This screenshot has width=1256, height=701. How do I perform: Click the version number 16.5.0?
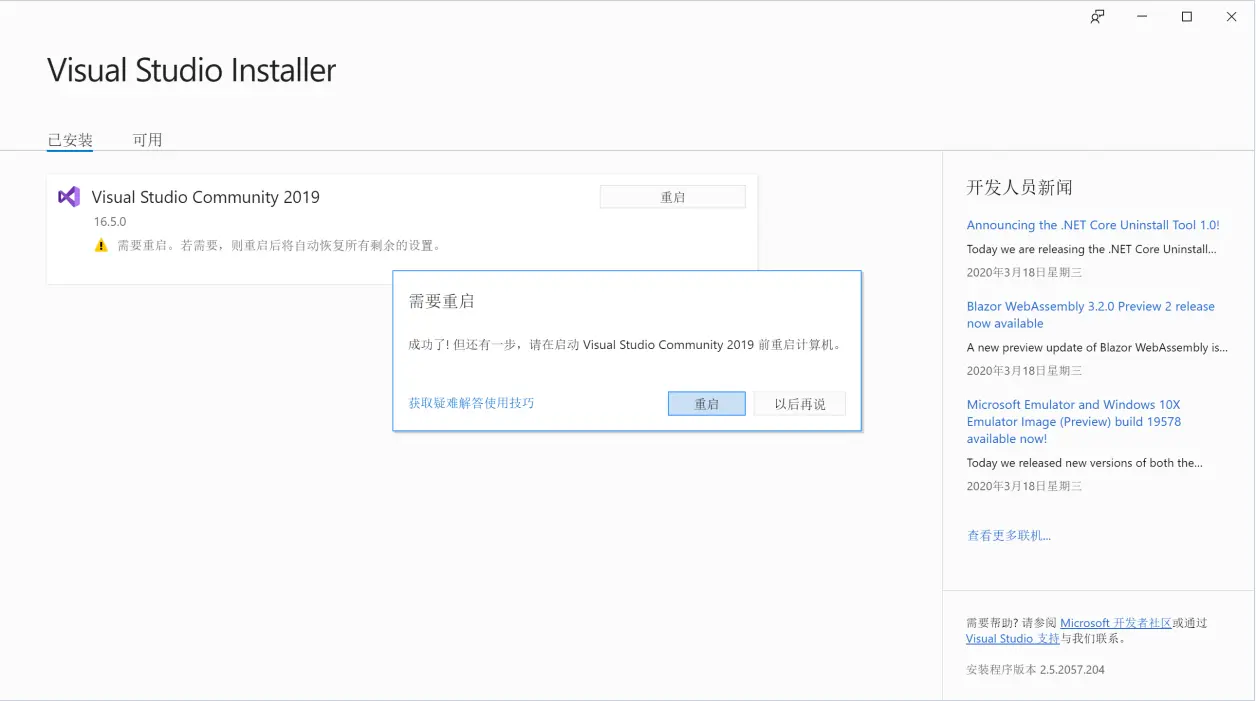point(110,222)
